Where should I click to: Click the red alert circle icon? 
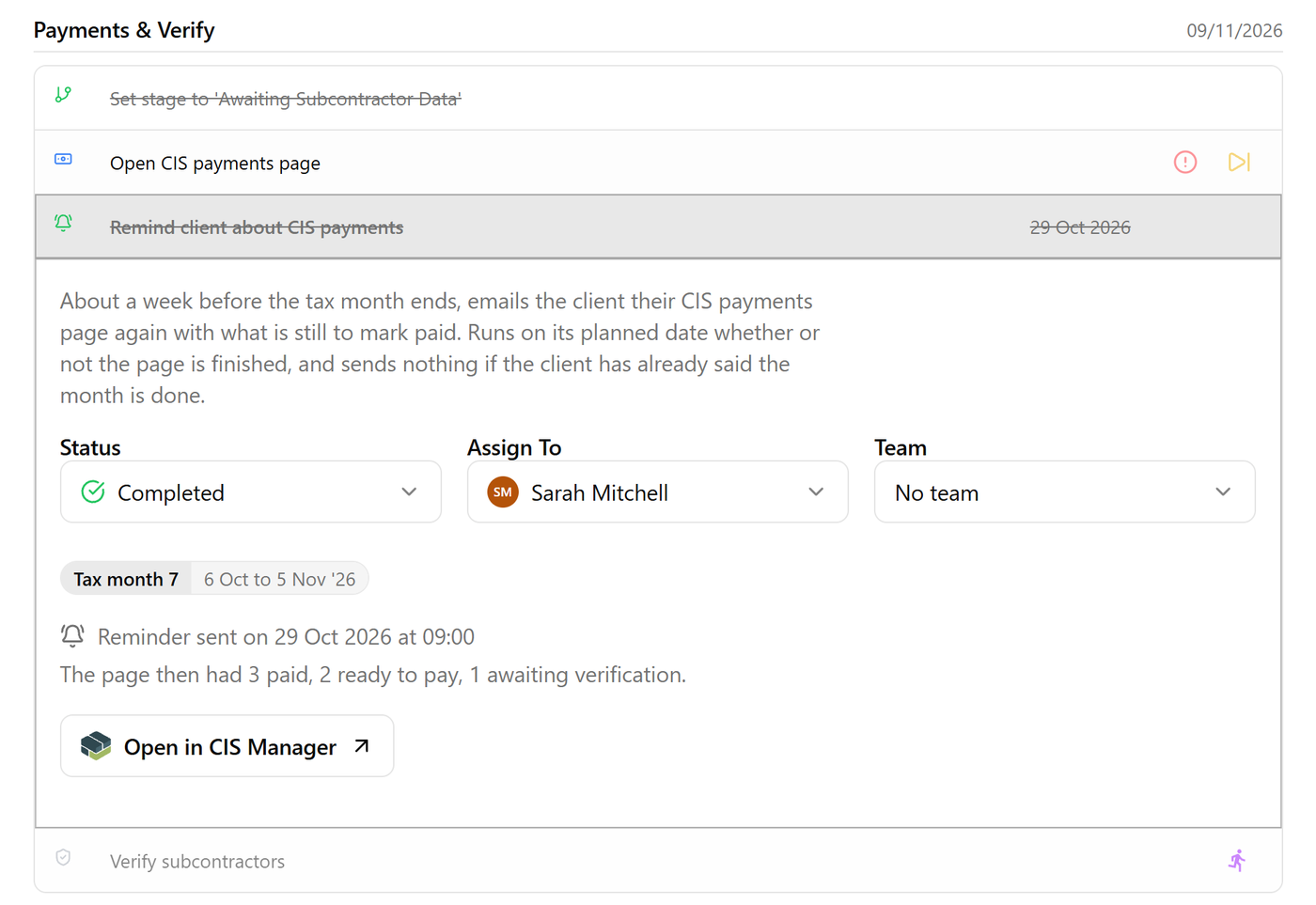[1185, 163]
